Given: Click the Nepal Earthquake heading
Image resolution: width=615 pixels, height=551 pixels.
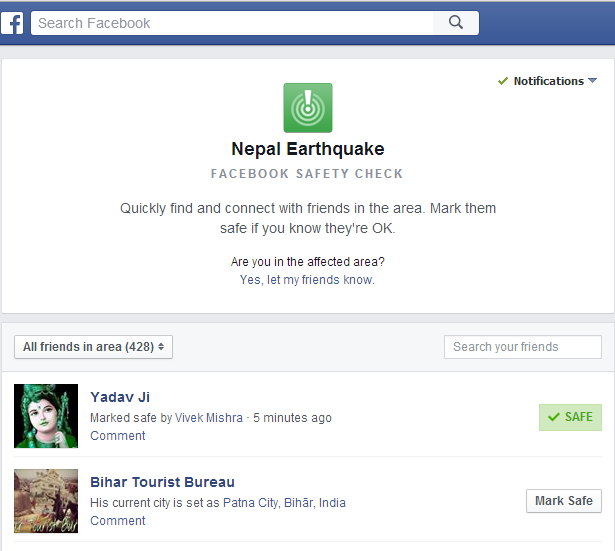Looking at the screenshot, I should click(x=308, y=149).
